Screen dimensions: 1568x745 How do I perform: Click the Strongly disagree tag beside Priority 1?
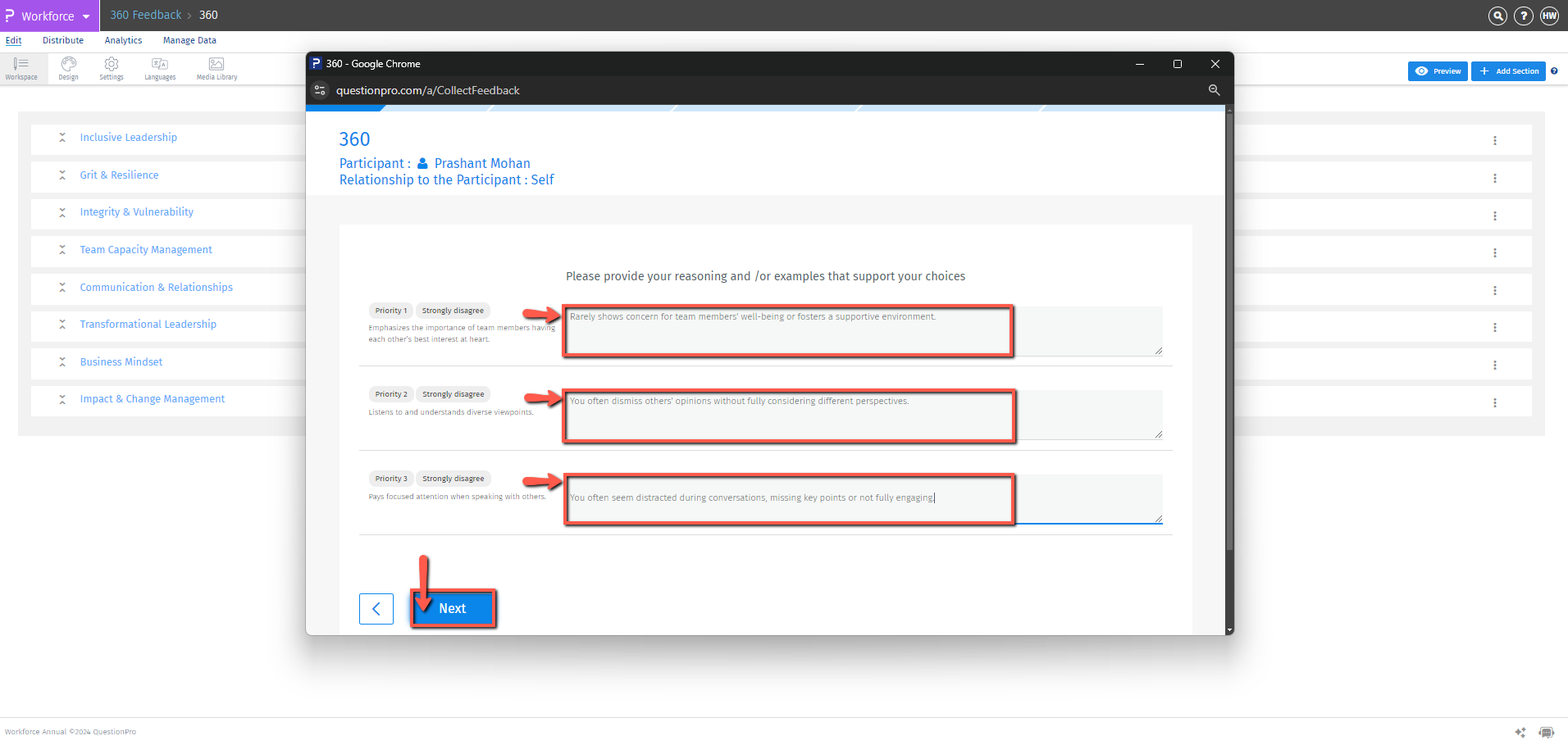click(x=453, y=311)
